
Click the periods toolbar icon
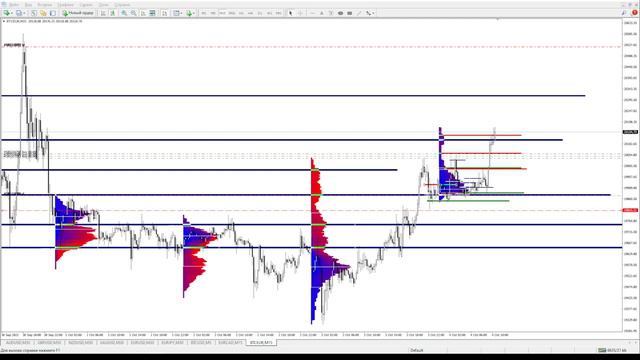(176, 13)
